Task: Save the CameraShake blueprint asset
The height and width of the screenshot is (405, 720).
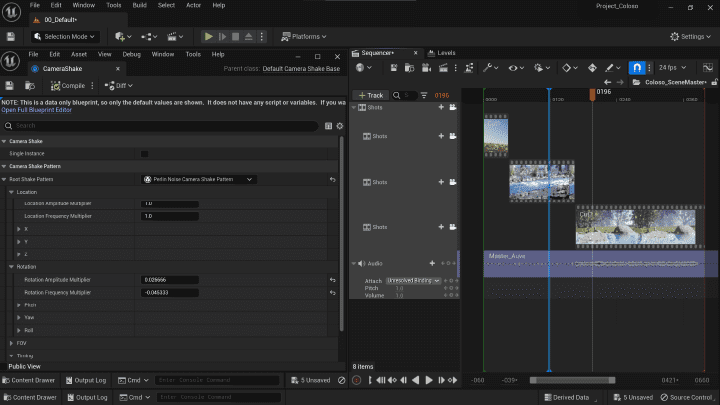Action: click(9, 85)
